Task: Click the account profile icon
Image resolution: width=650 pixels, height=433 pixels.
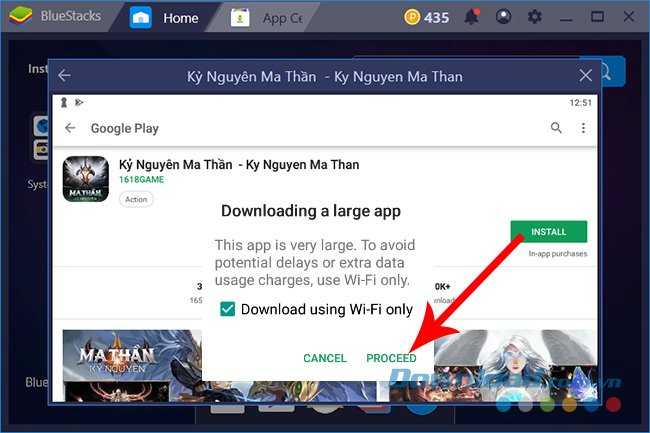Action: click(504, 17)
